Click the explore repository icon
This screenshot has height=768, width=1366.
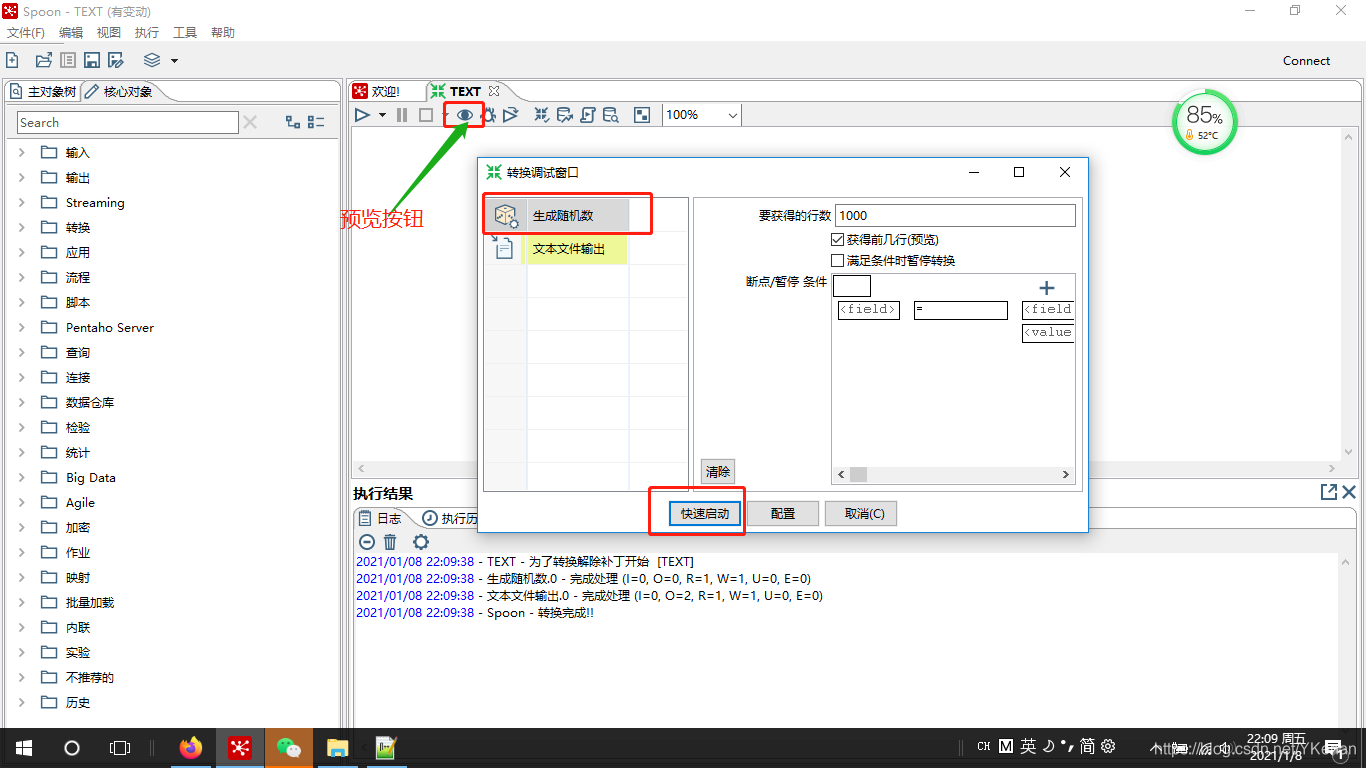[68, 60]
